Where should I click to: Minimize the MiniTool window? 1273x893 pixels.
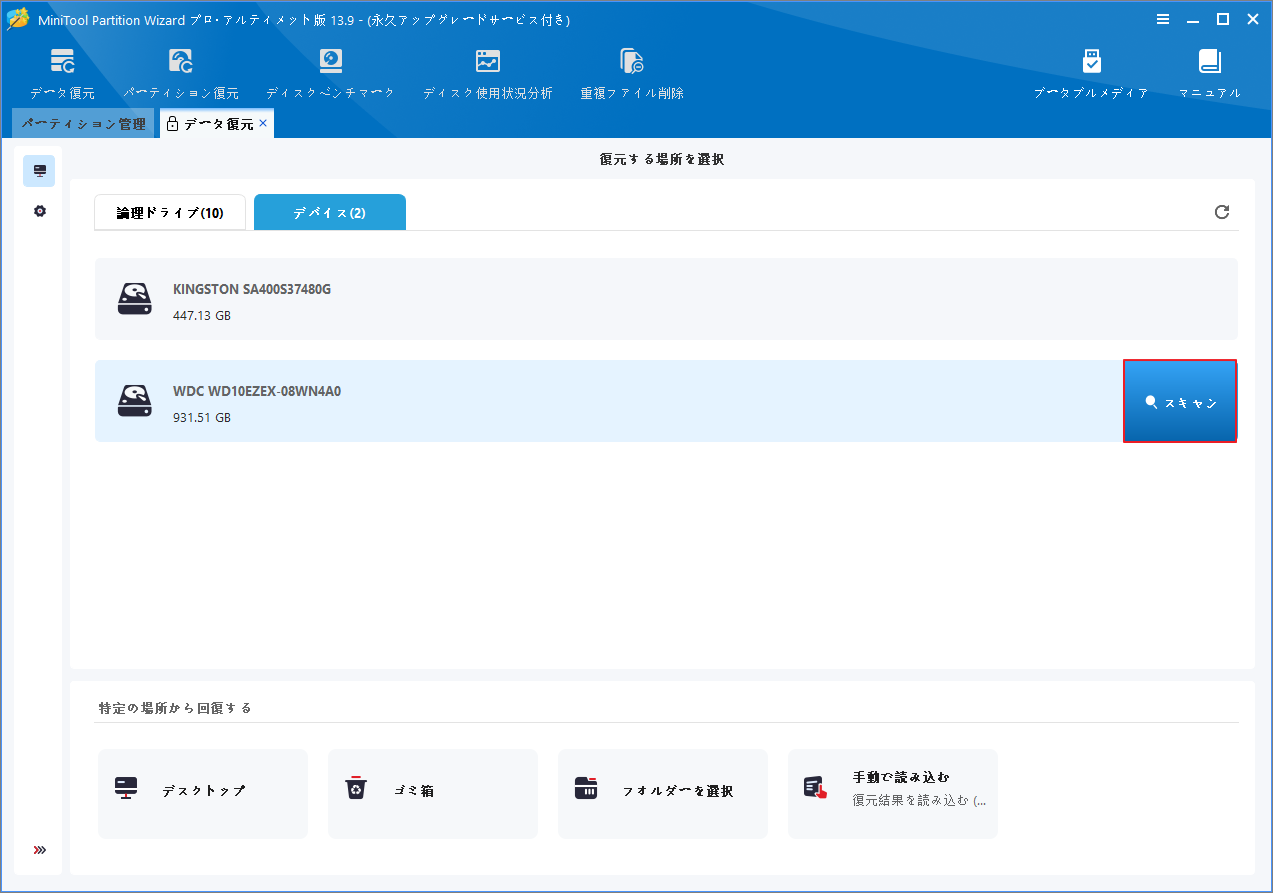click(x=1193, y=19)
